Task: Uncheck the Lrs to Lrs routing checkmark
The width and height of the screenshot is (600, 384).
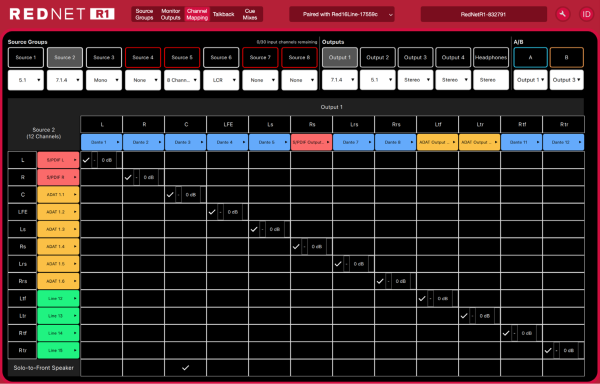Action: point(338,264)
